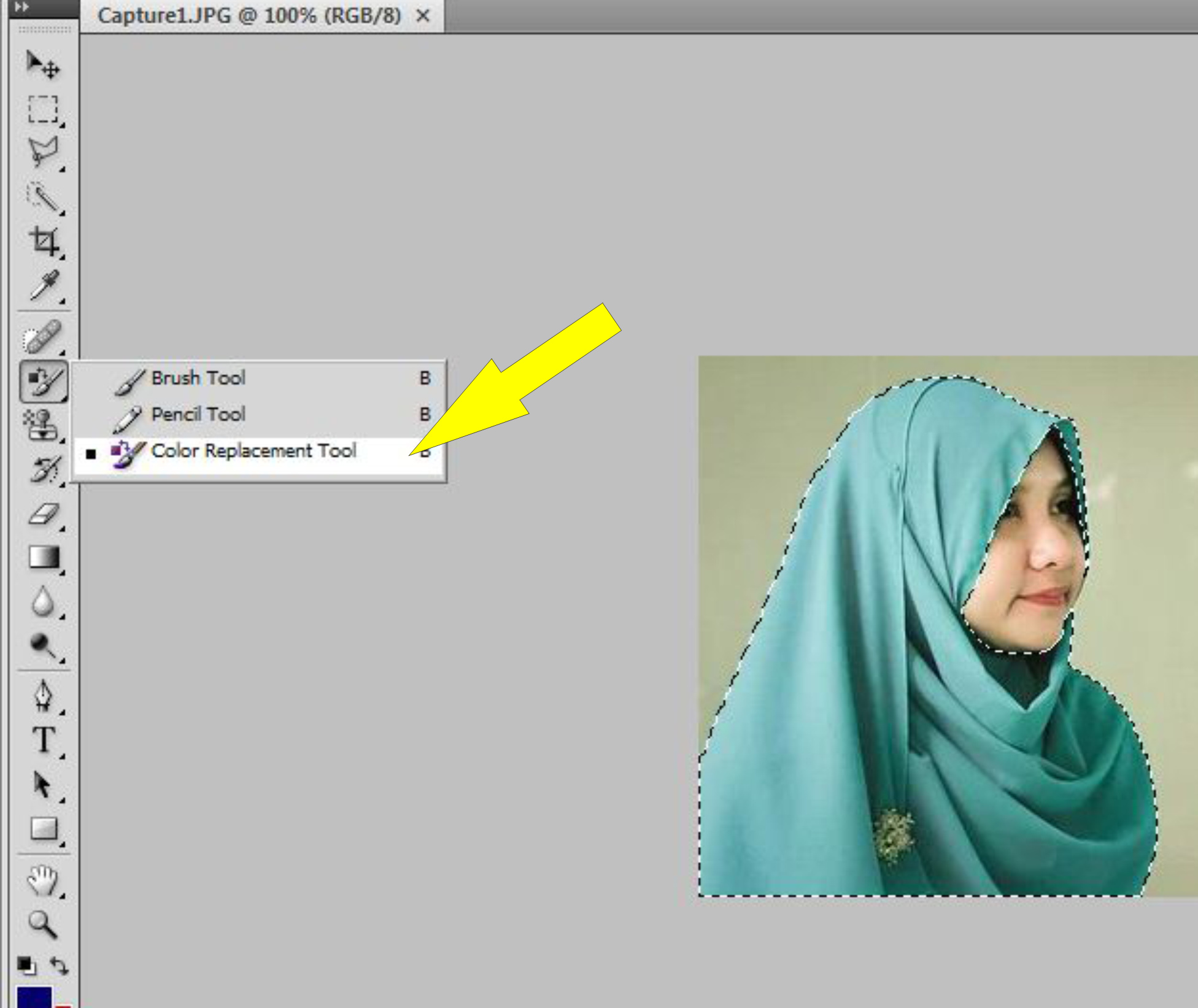Select the Pen tool
Screen dimensions: 1198x1008
pyautogui.click(x=43, y=696)
